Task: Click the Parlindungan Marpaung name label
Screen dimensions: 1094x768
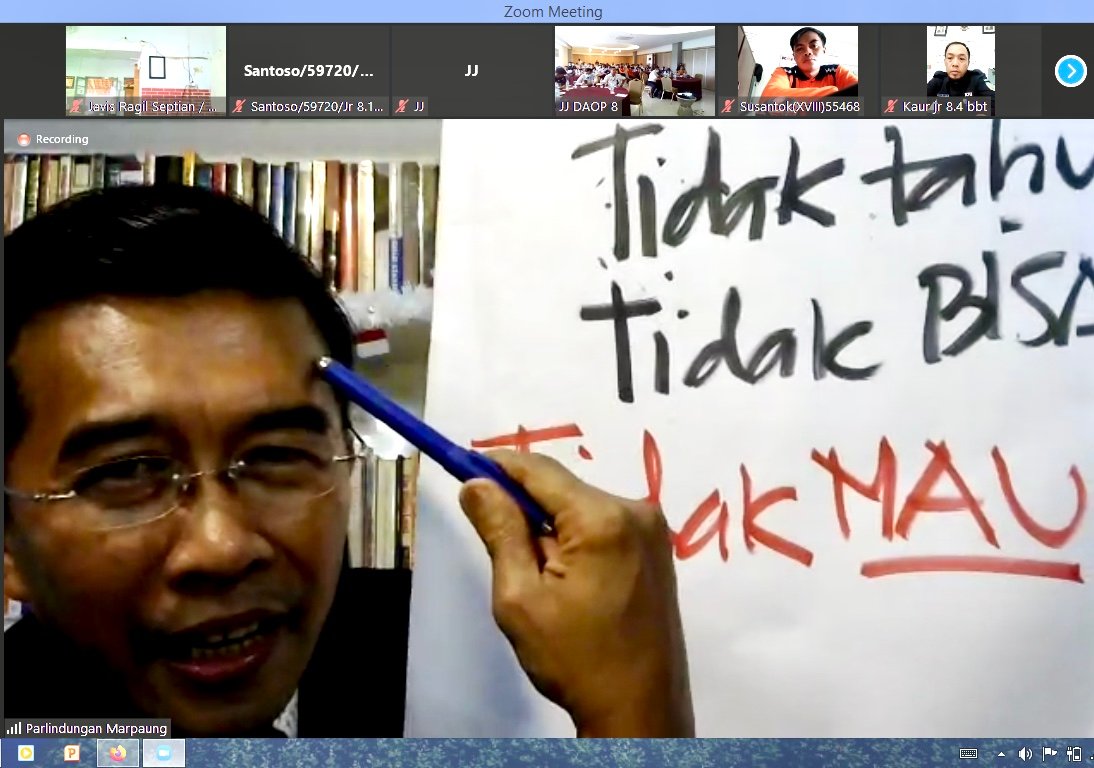Action: point(96,728)
